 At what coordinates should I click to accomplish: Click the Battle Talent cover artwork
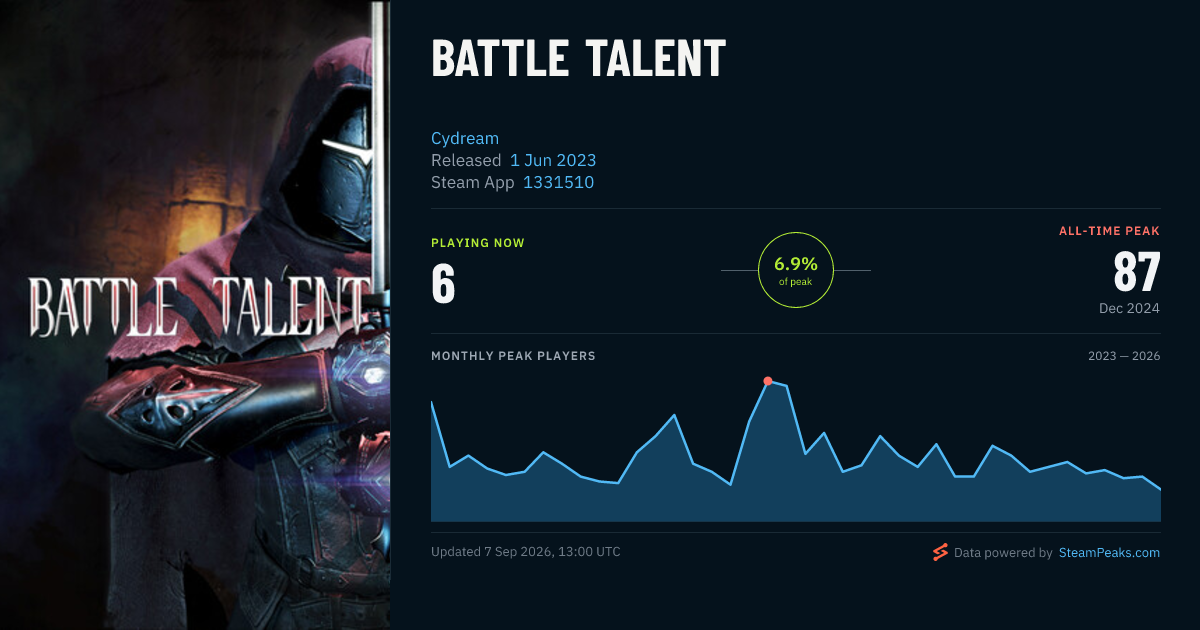tap(195, 315)
